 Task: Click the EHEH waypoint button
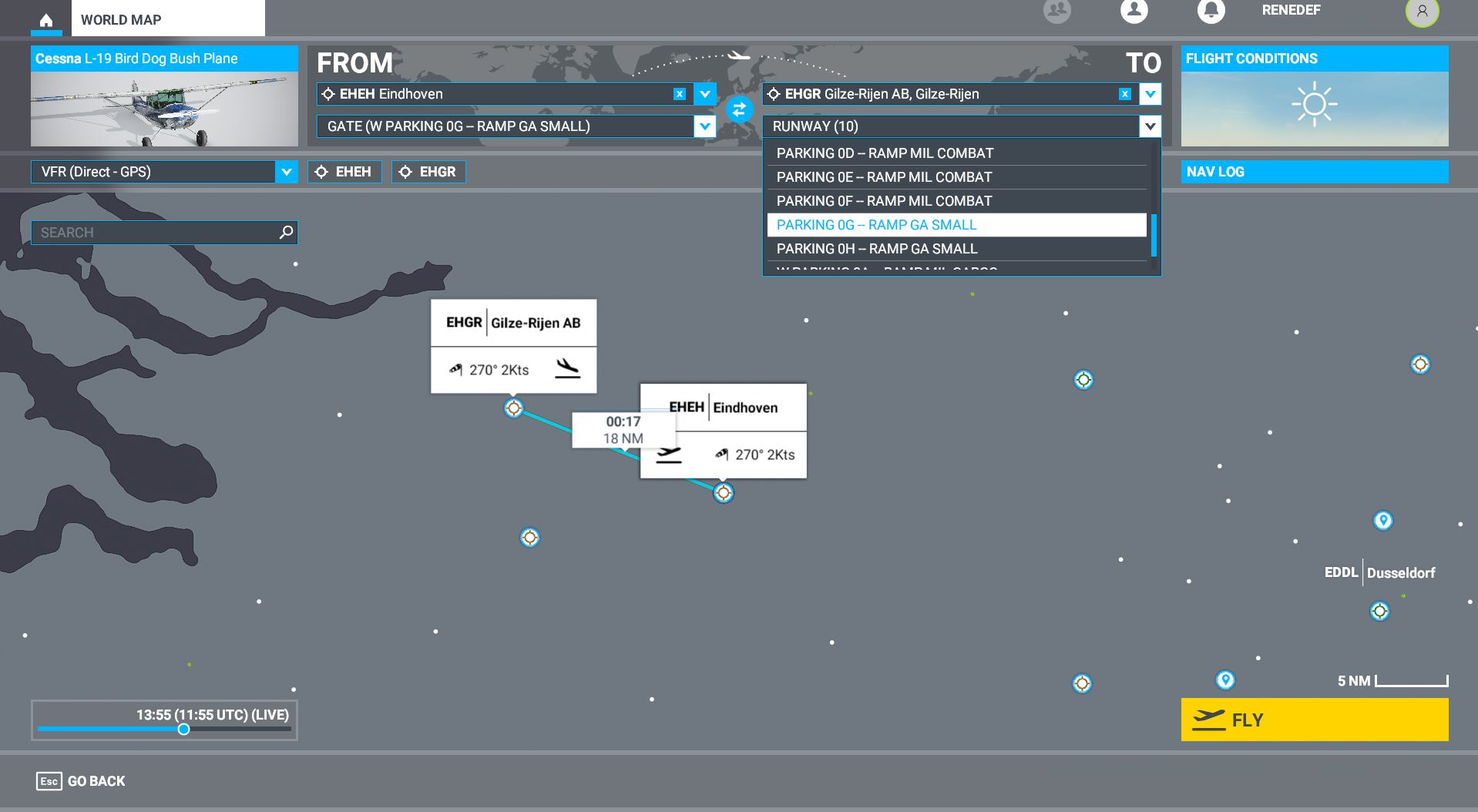point(344,172)
